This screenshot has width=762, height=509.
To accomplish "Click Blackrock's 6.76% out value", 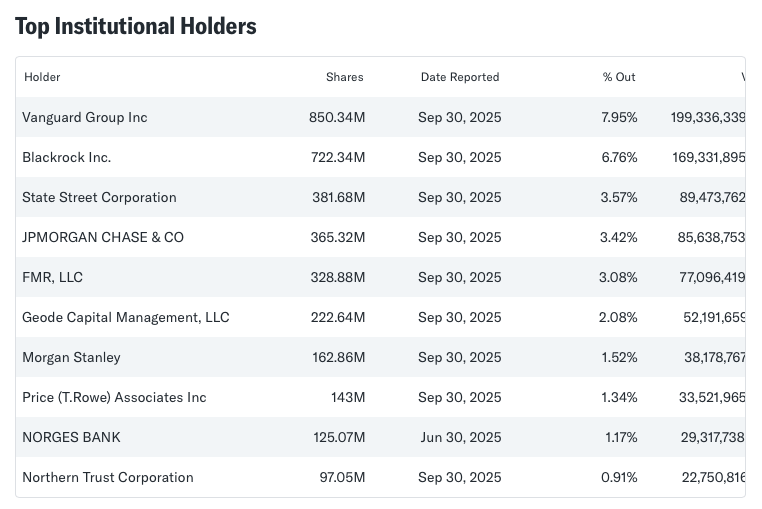I will [x=619, y=157].
